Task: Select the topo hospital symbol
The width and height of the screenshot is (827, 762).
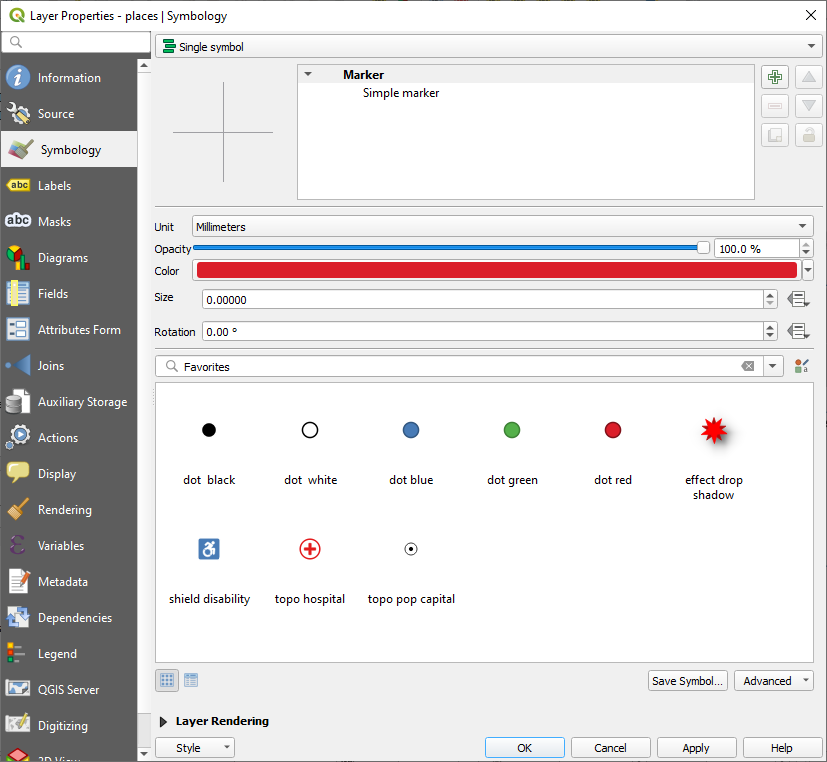Action: 310,549
